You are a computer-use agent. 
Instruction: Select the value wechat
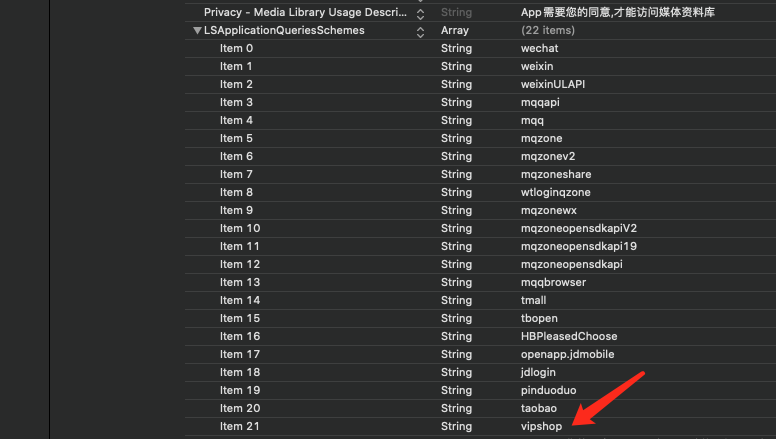pyautogui.click(x=539, y=49)
